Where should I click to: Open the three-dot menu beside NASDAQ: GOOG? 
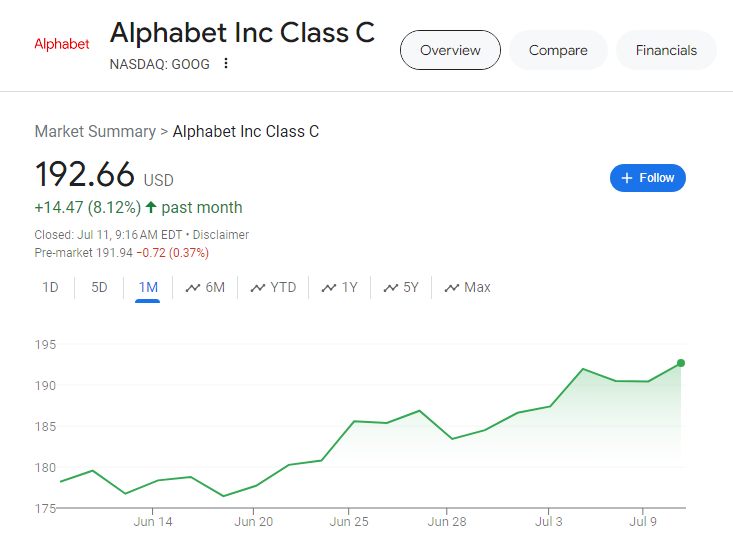(226, 63)
